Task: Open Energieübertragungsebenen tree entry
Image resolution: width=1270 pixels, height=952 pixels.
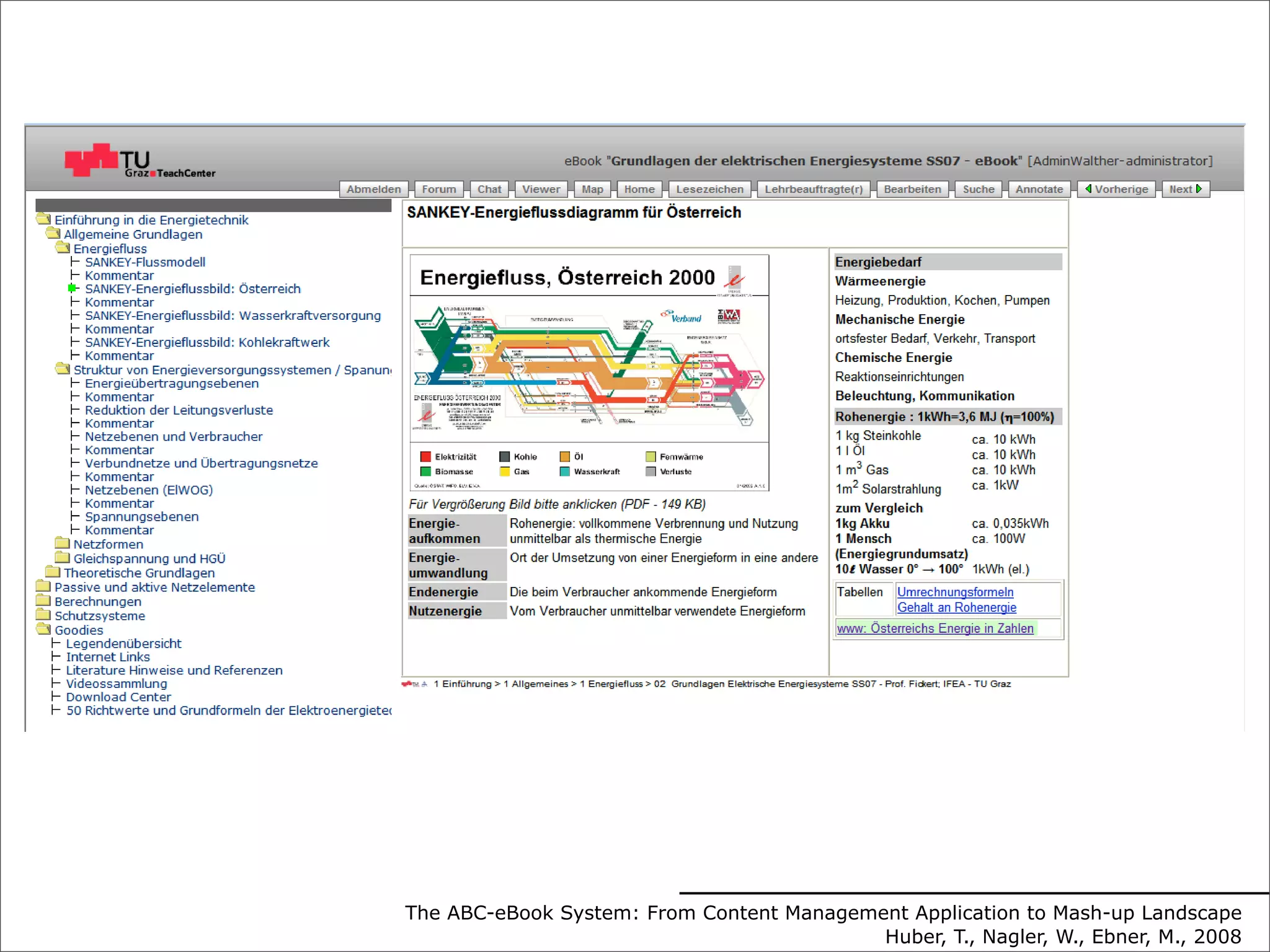Action: [x=172, y=383]
